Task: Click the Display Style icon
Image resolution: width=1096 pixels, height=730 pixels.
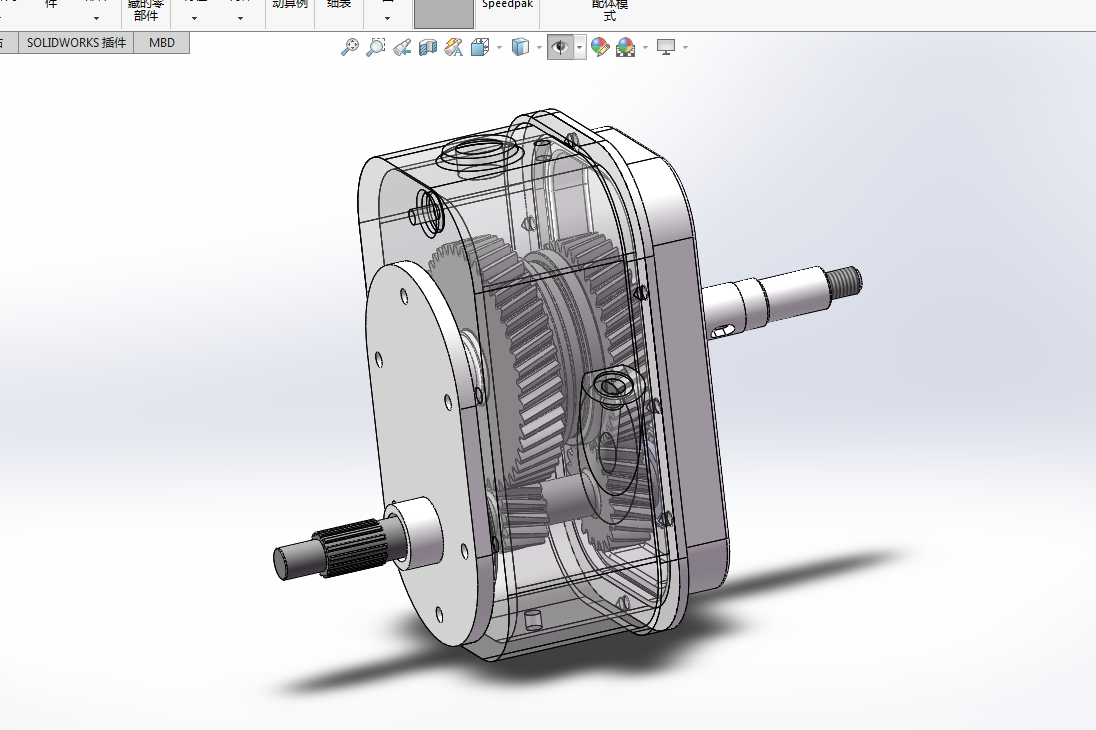Action: pyautogui.click(x=520, y=48)
